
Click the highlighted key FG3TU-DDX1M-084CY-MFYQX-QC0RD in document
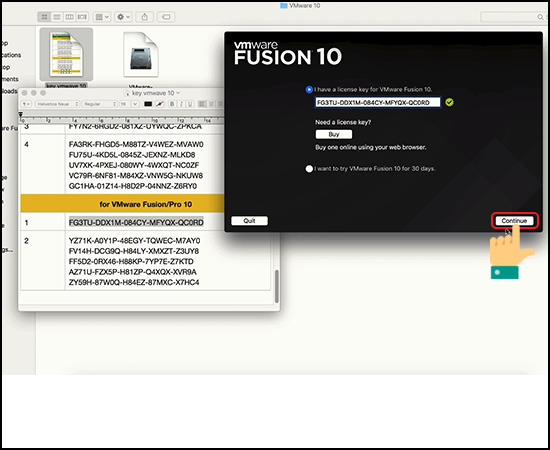pos(136,222)
